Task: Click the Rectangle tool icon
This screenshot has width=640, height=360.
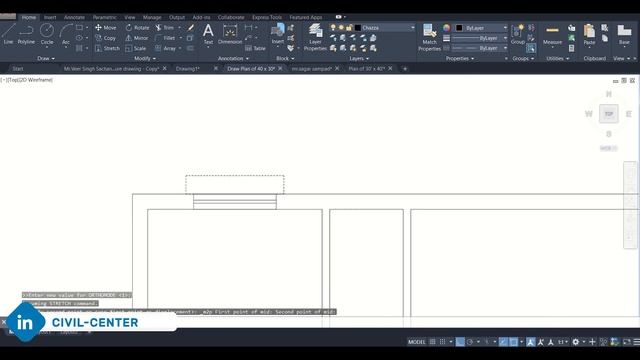Action: click(79, 28)
